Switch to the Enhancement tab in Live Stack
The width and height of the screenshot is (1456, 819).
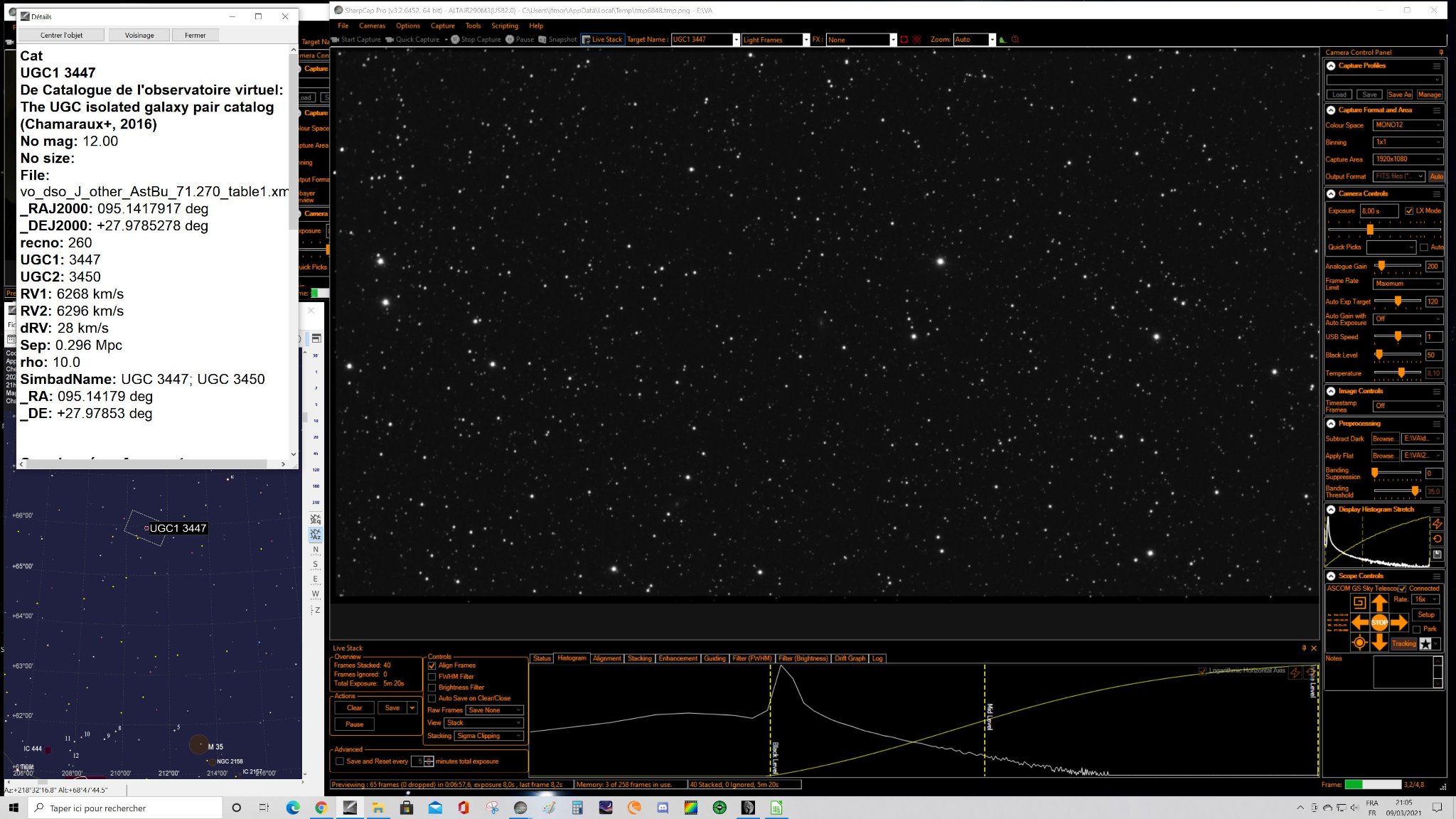pos(678,658)
